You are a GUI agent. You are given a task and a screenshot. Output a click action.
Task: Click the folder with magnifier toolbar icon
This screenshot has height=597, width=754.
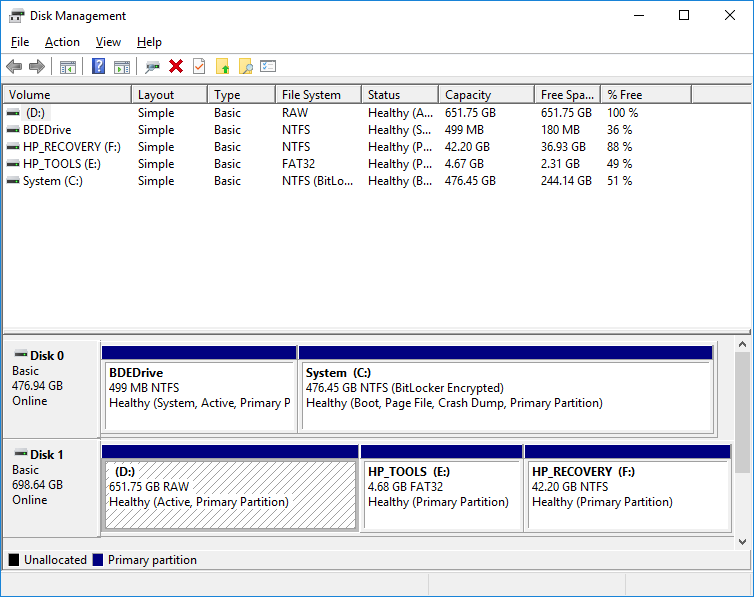pos(245,67)
